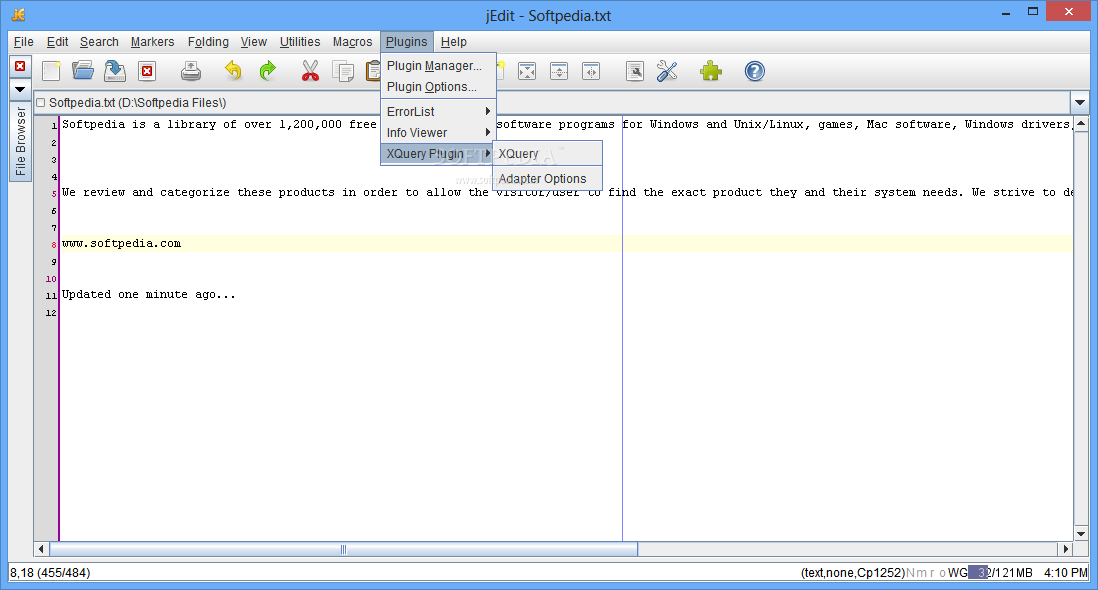Open Plugin Manager with the green puzzle icon
1098x590 pixels.
(x=711, y=71)
